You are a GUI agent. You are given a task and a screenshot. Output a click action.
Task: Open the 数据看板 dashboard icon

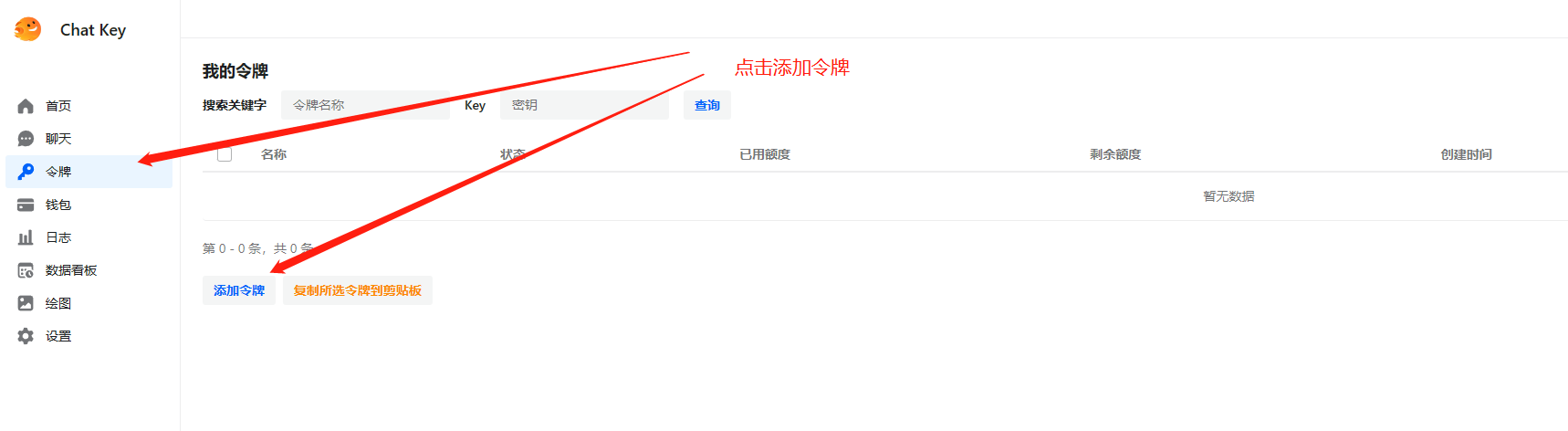pos(26,270)
